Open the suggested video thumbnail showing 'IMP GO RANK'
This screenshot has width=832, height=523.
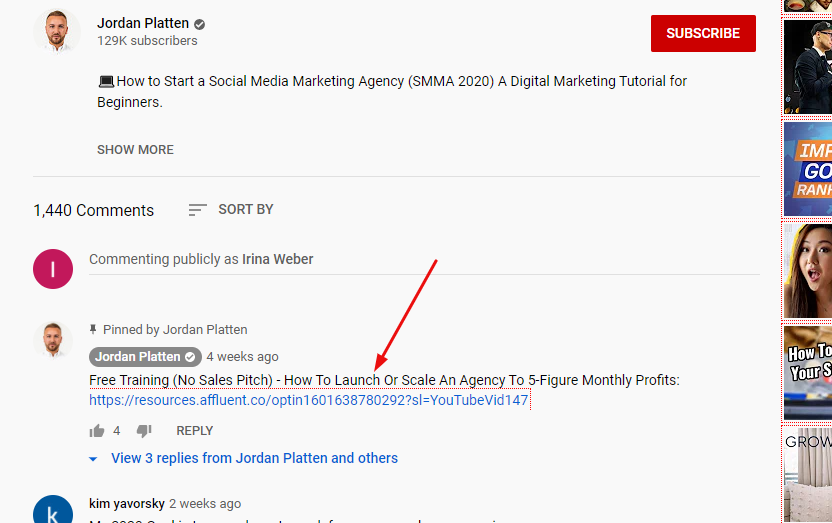808,169
